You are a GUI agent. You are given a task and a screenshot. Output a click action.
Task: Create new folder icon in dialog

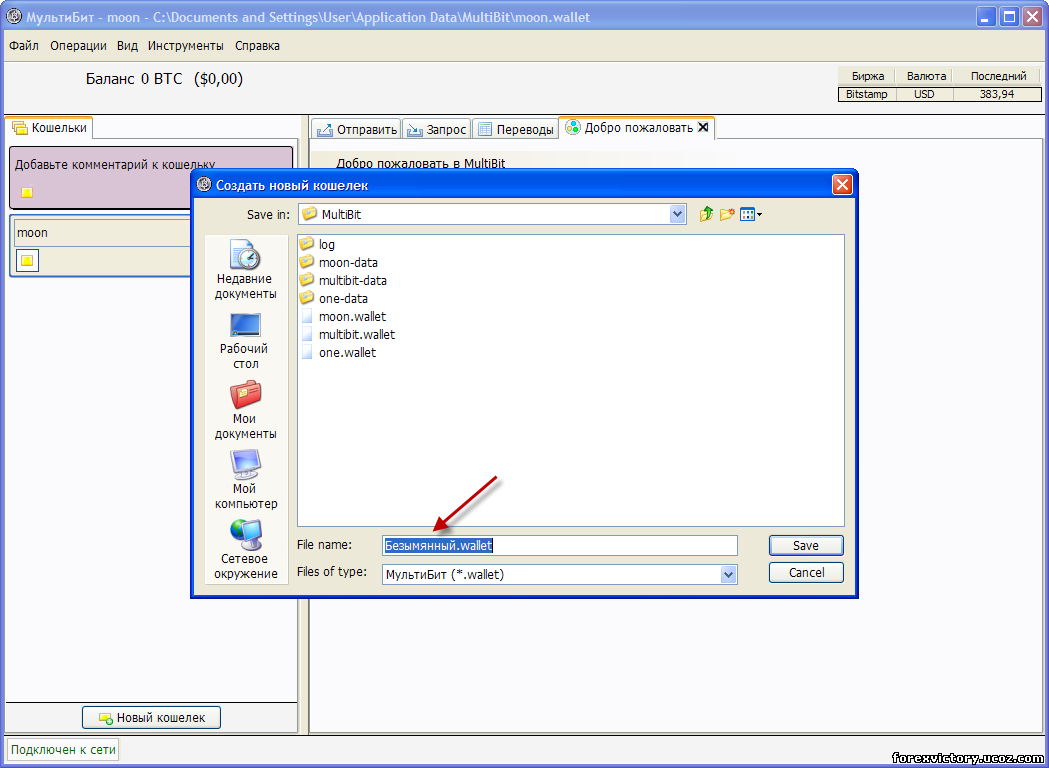[x=727, y=214]
